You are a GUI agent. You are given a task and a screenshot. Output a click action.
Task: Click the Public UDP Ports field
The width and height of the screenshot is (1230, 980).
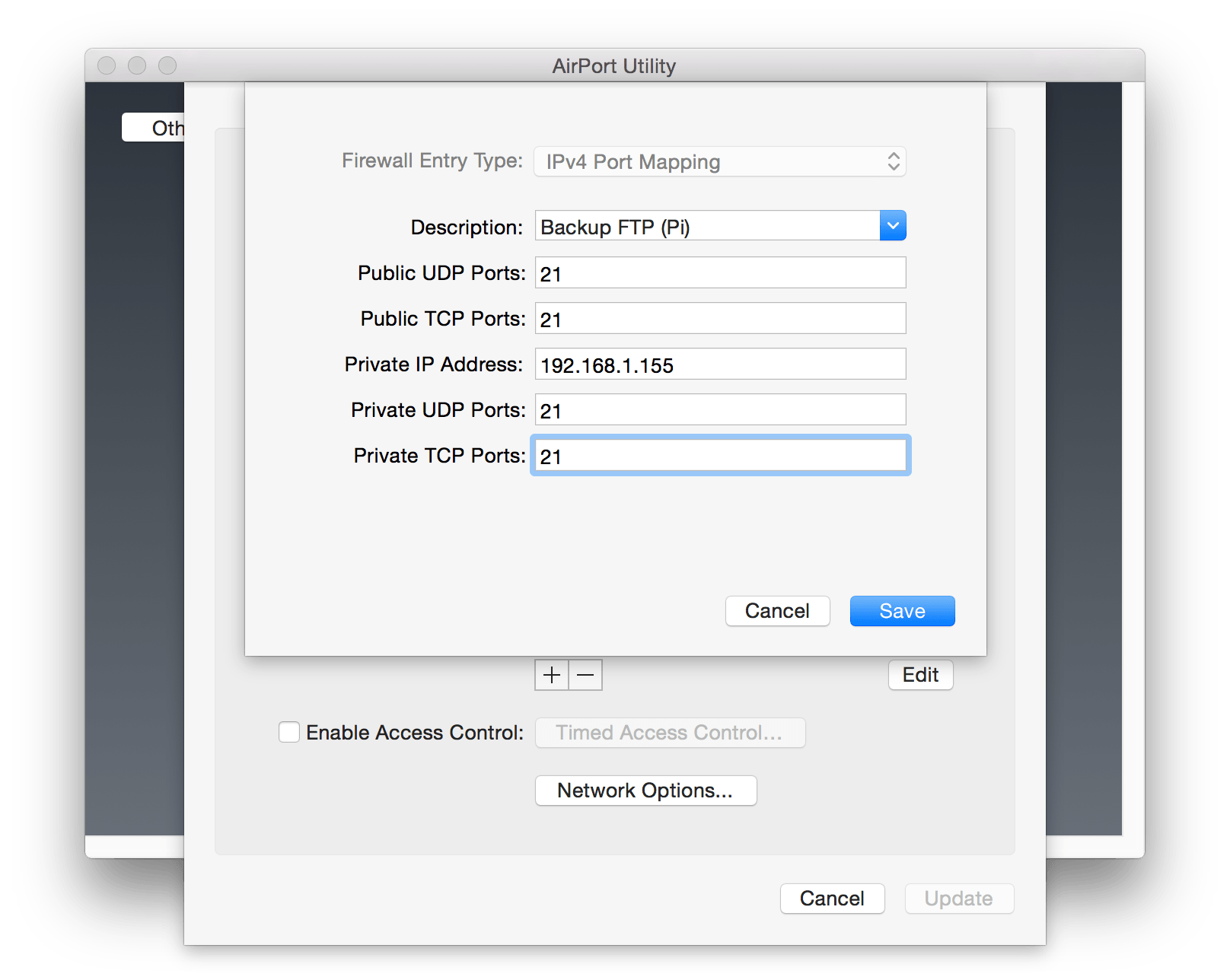coord(720,272)
